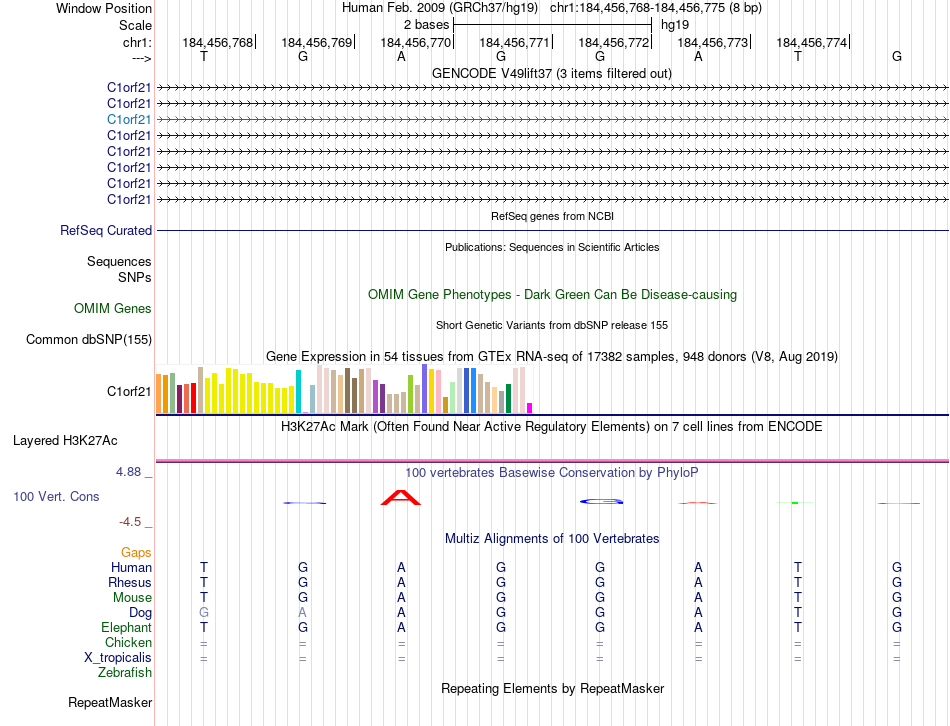This screenshot has width=950, height=726.
Task: Click the Multiz Alignments of 100 Vertebrates title
Action: pyautogui.click(x=552, y=538)
